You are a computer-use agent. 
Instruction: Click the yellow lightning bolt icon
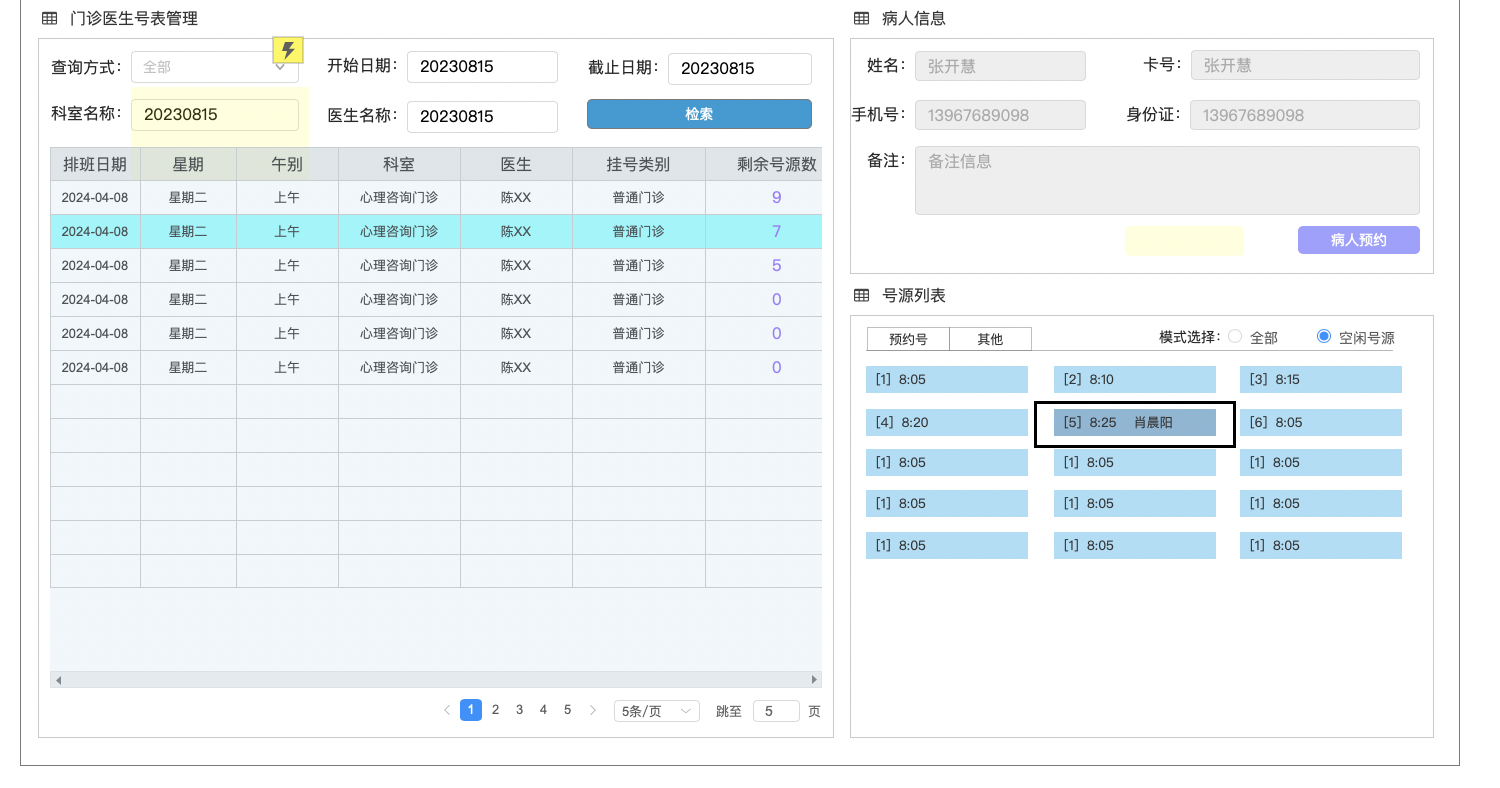pos(288,50)
